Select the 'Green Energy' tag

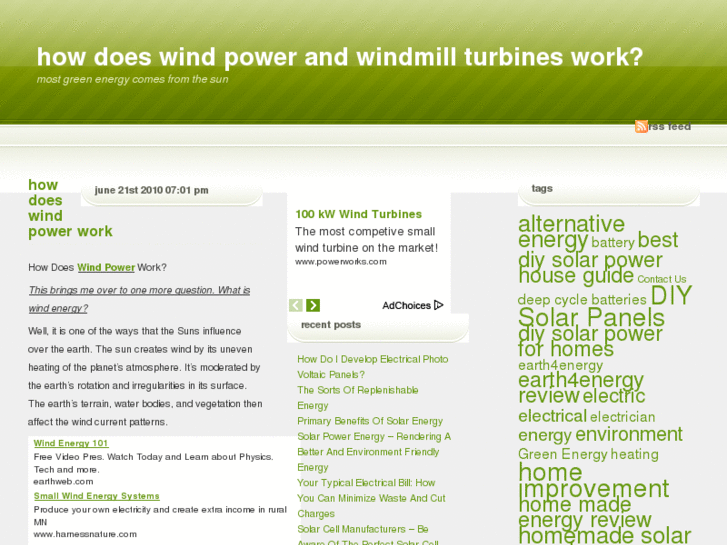(x=563, y=454)
